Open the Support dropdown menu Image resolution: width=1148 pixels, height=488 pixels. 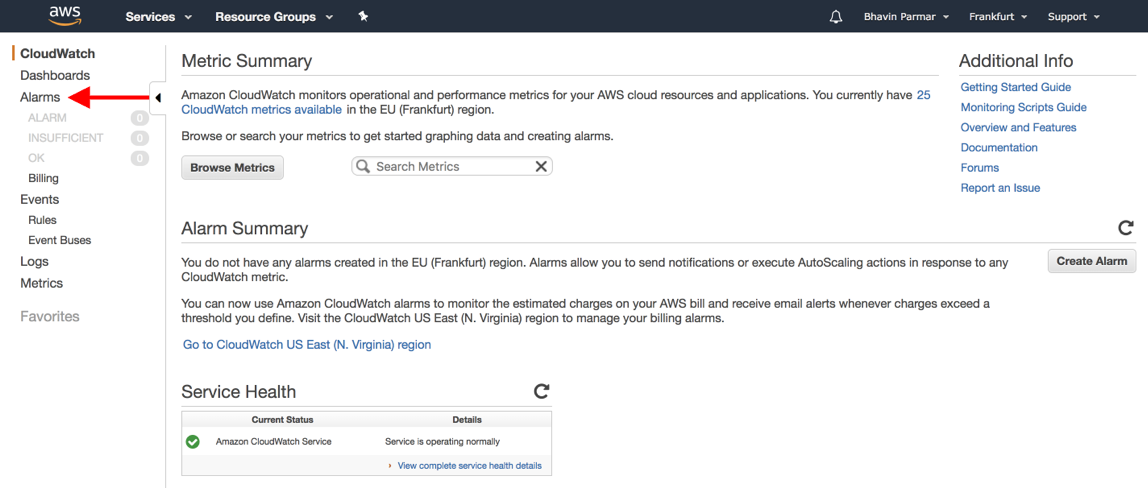(1074, 16)
